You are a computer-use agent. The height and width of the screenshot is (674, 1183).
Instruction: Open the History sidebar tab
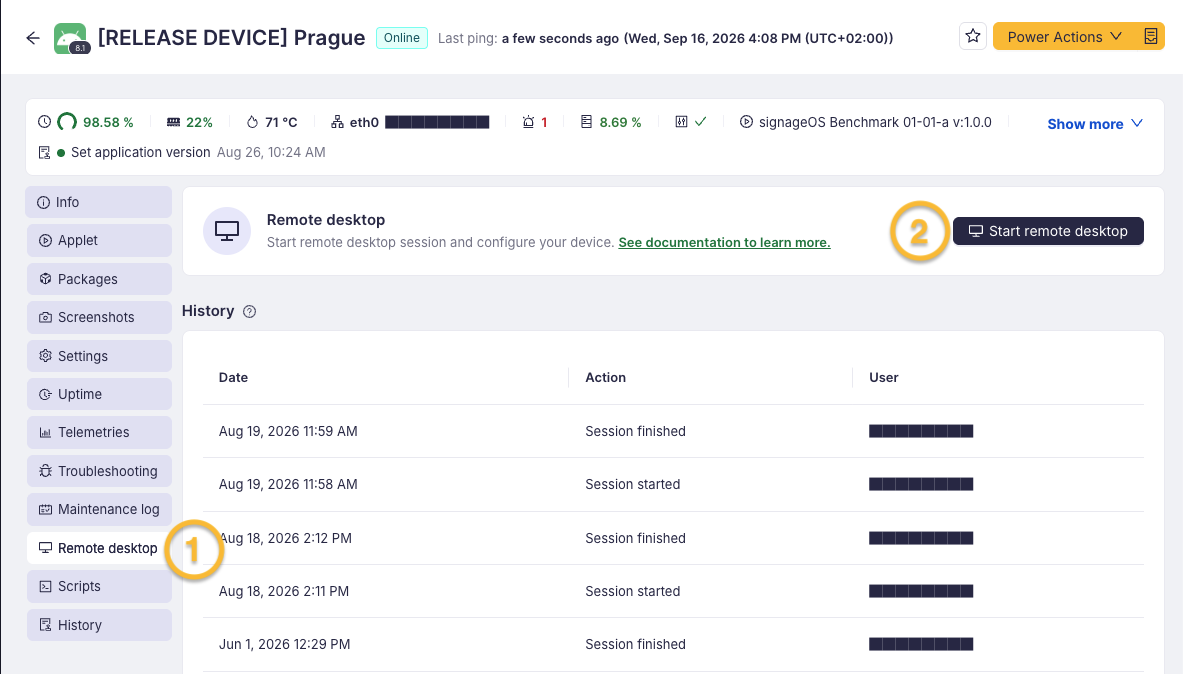(99, 625)
